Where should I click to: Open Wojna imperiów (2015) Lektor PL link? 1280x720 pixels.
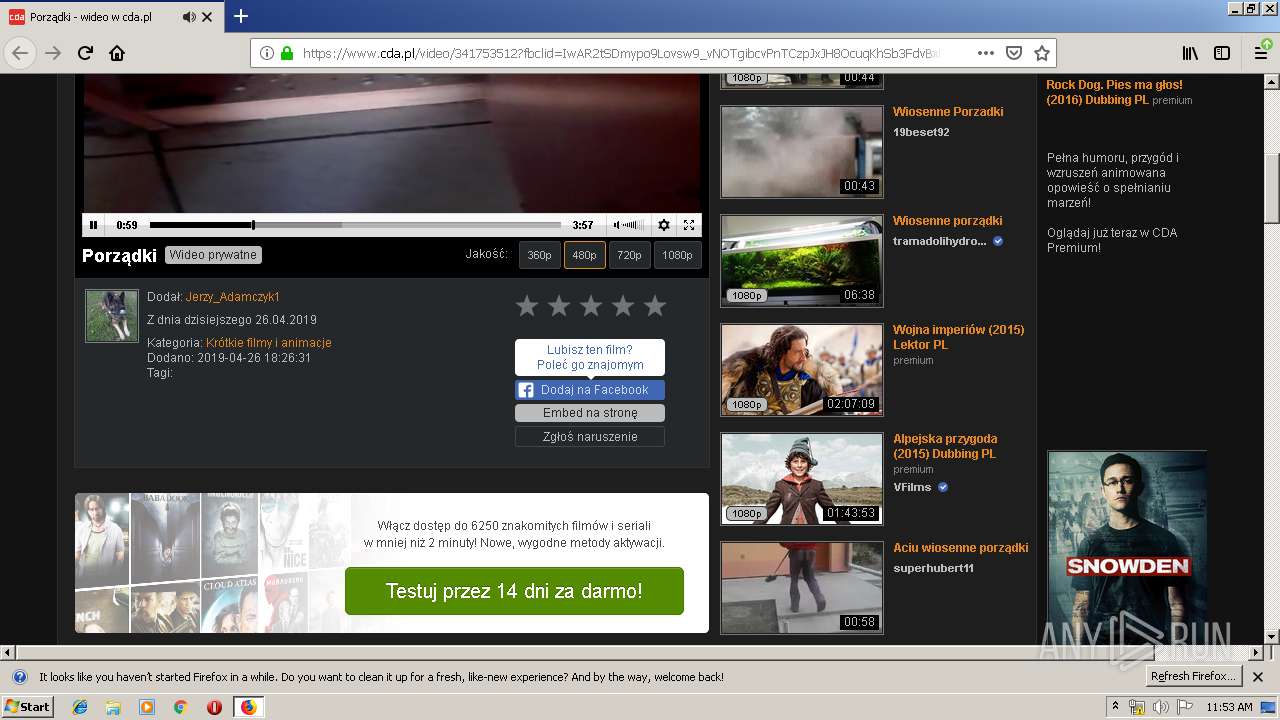click(958, 337)
